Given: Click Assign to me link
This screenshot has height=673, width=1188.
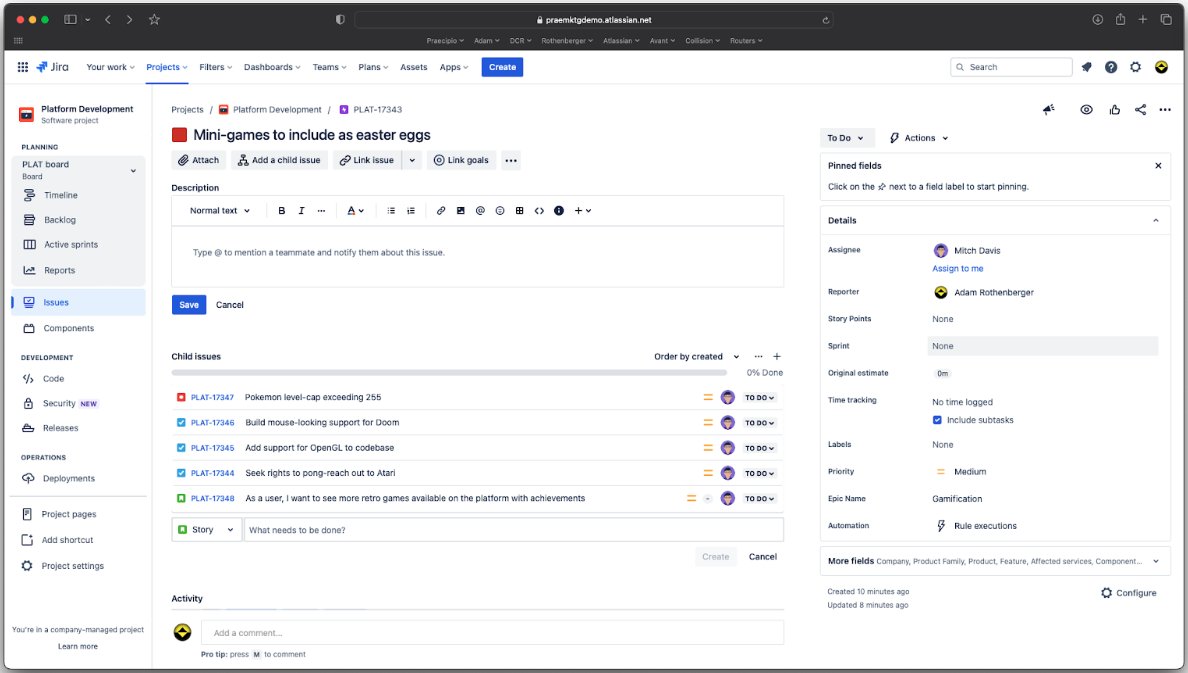Looking at the screenshot, I should click(958, 268).
